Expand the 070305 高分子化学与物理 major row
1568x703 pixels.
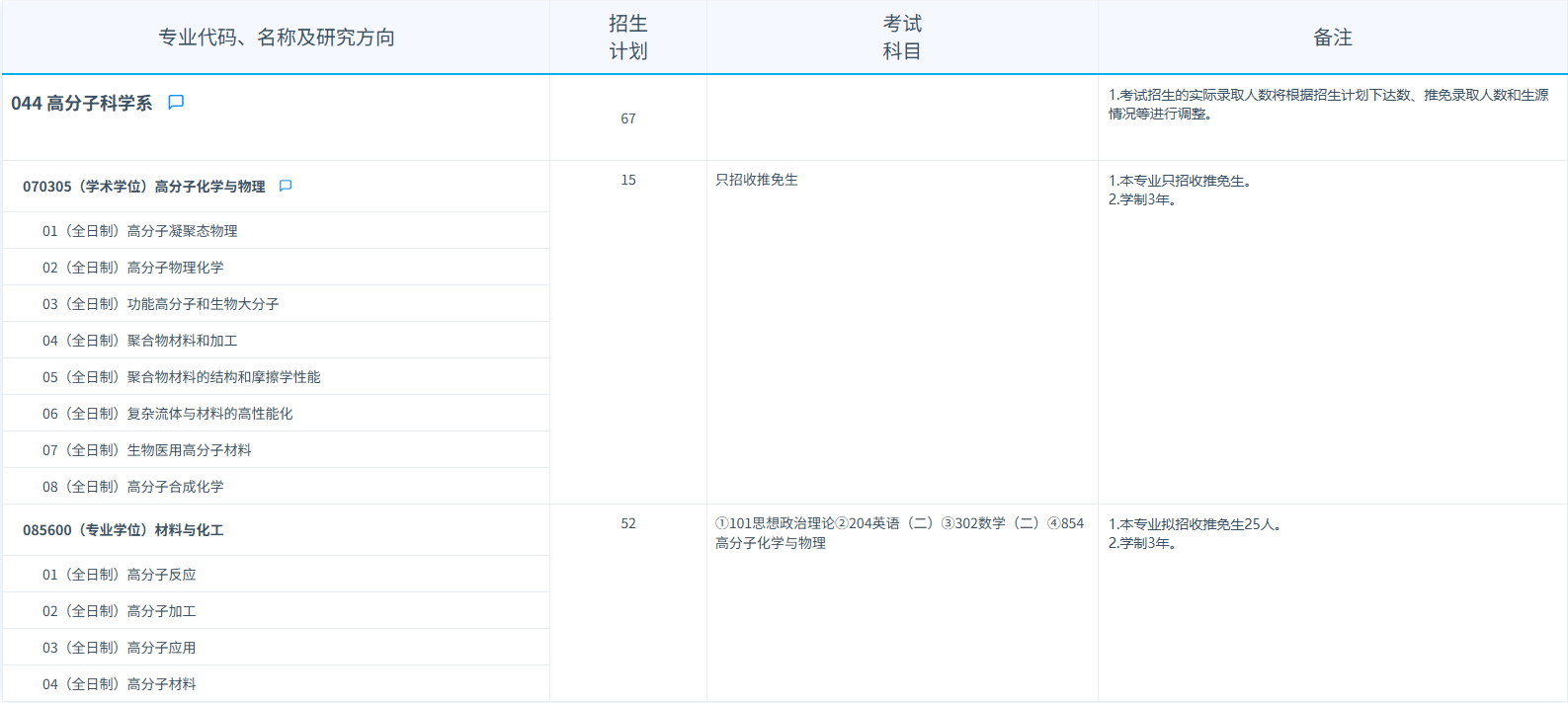tap(144, 187)
